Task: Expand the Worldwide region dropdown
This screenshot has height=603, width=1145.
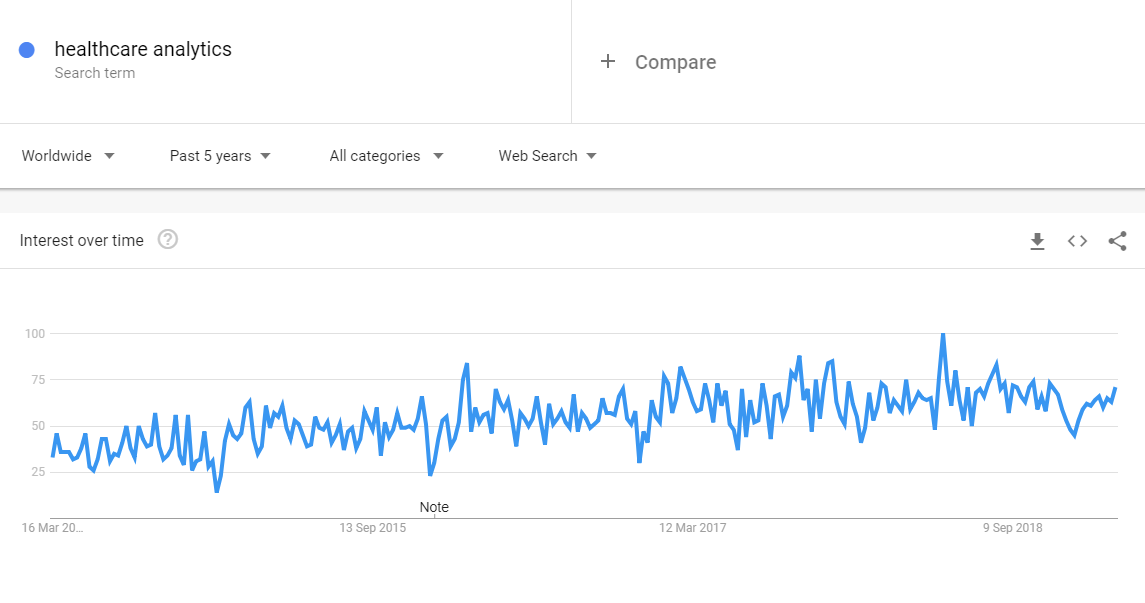Action: pos(68,155)
